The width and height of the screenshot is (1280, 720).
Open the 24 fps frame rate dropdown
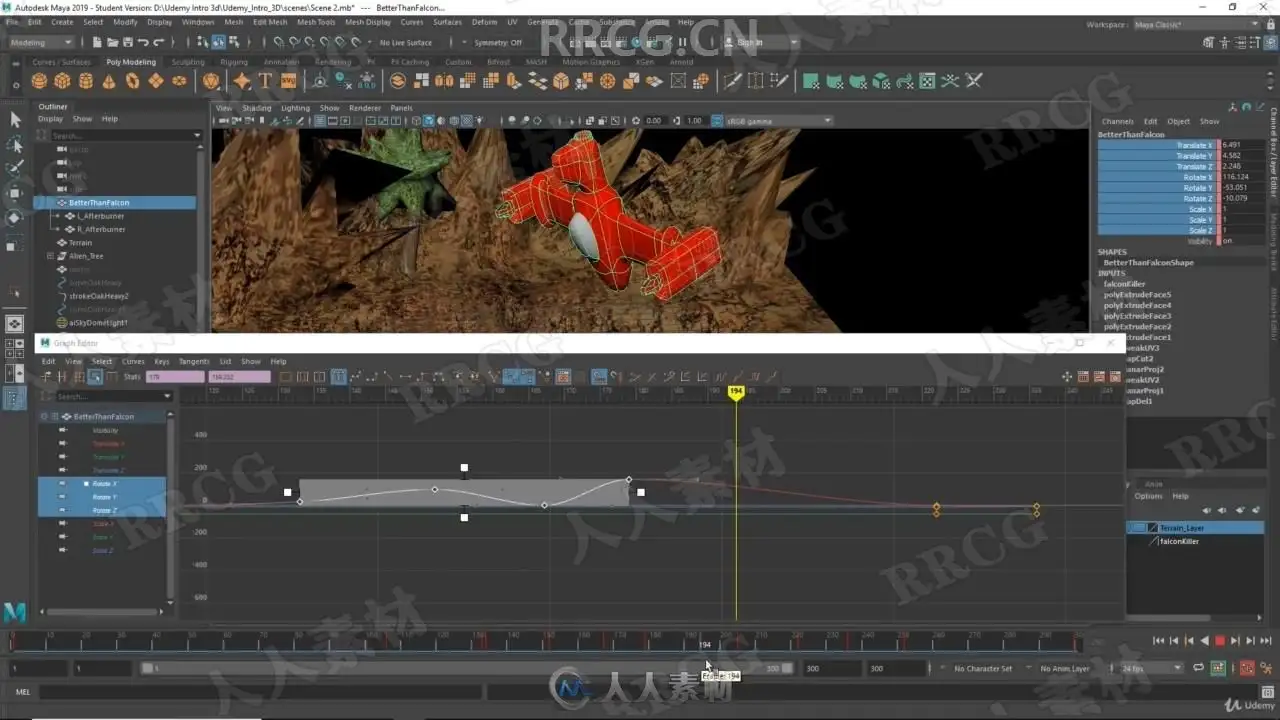tap(1151, 668)
